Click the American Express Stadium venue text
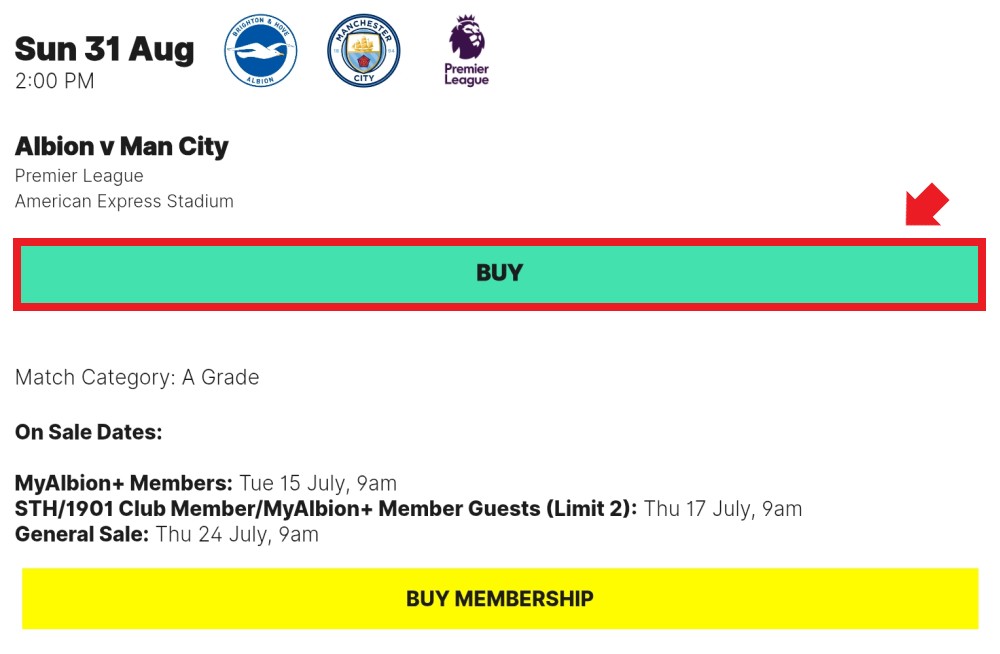This screenshot has width=1000, height=654. (x=124, y=201)
